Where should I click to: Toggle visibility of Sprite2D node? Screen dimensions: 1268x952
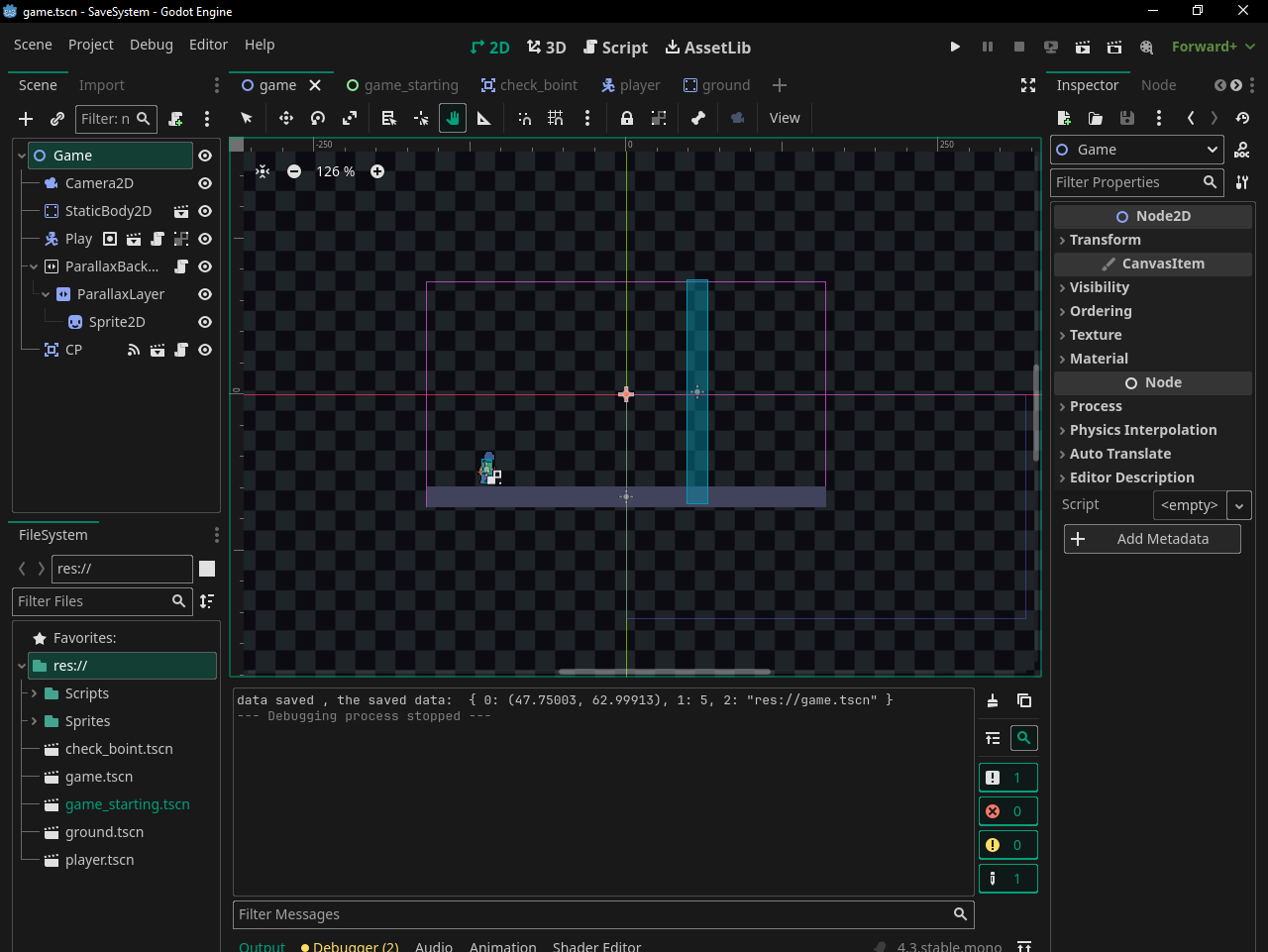pyautogui.click(x=205, y=322)
